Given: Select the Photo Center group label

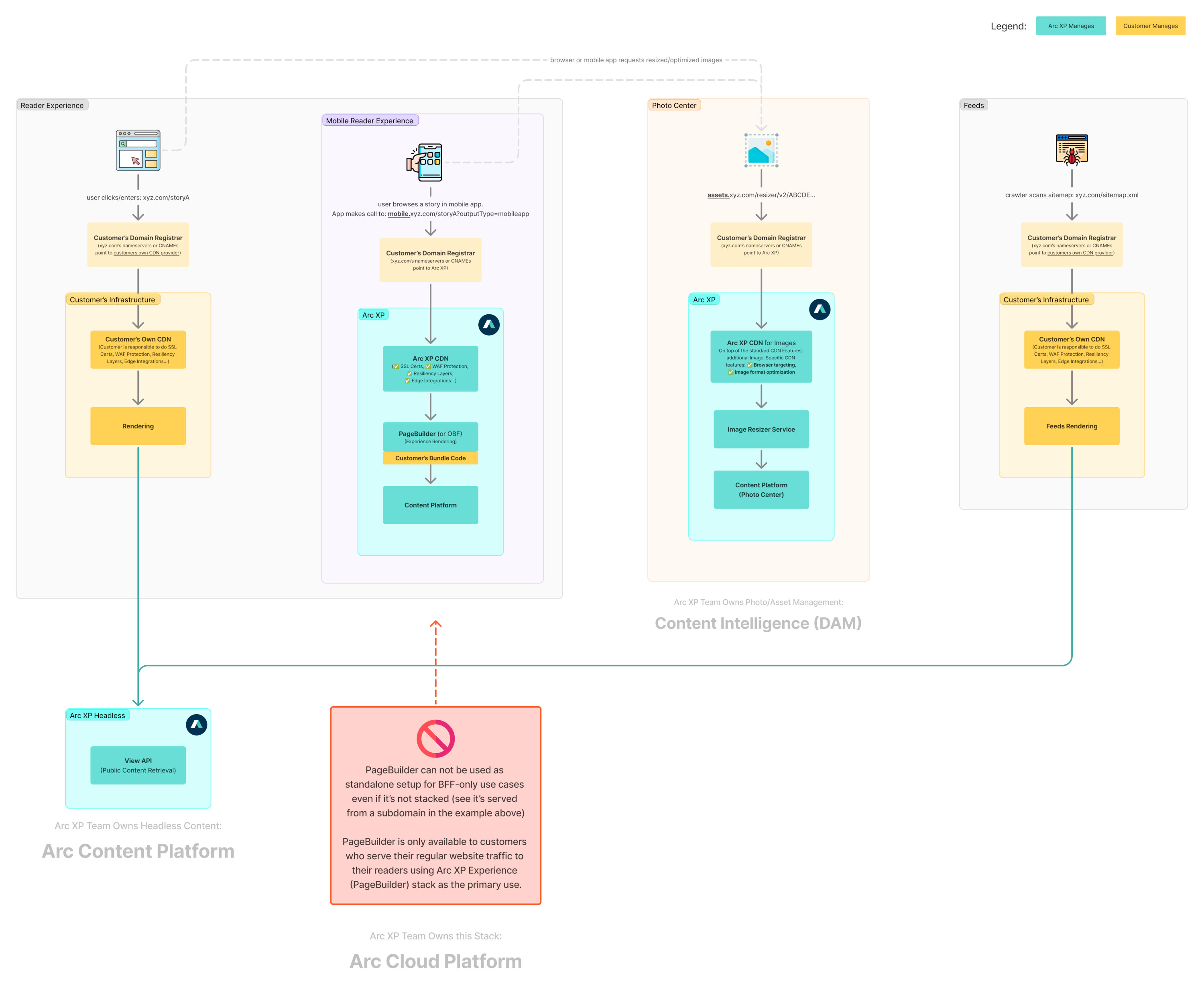Looking at the screenshot, I should pos(674,106).
